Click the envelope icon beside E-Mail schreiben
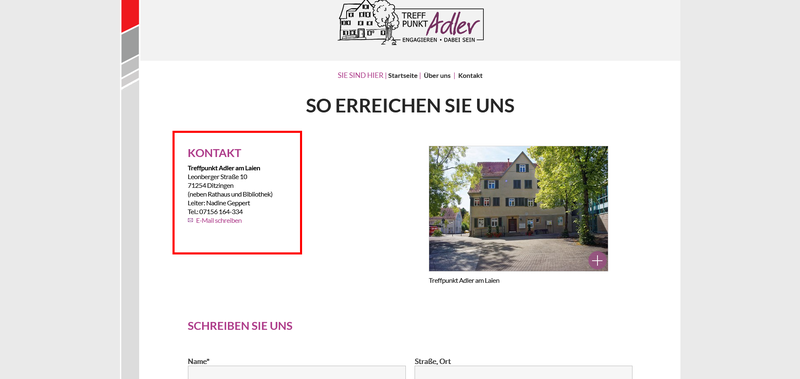Image resolution: width=800 pixels, height=379 pixels. pos(190,220)
